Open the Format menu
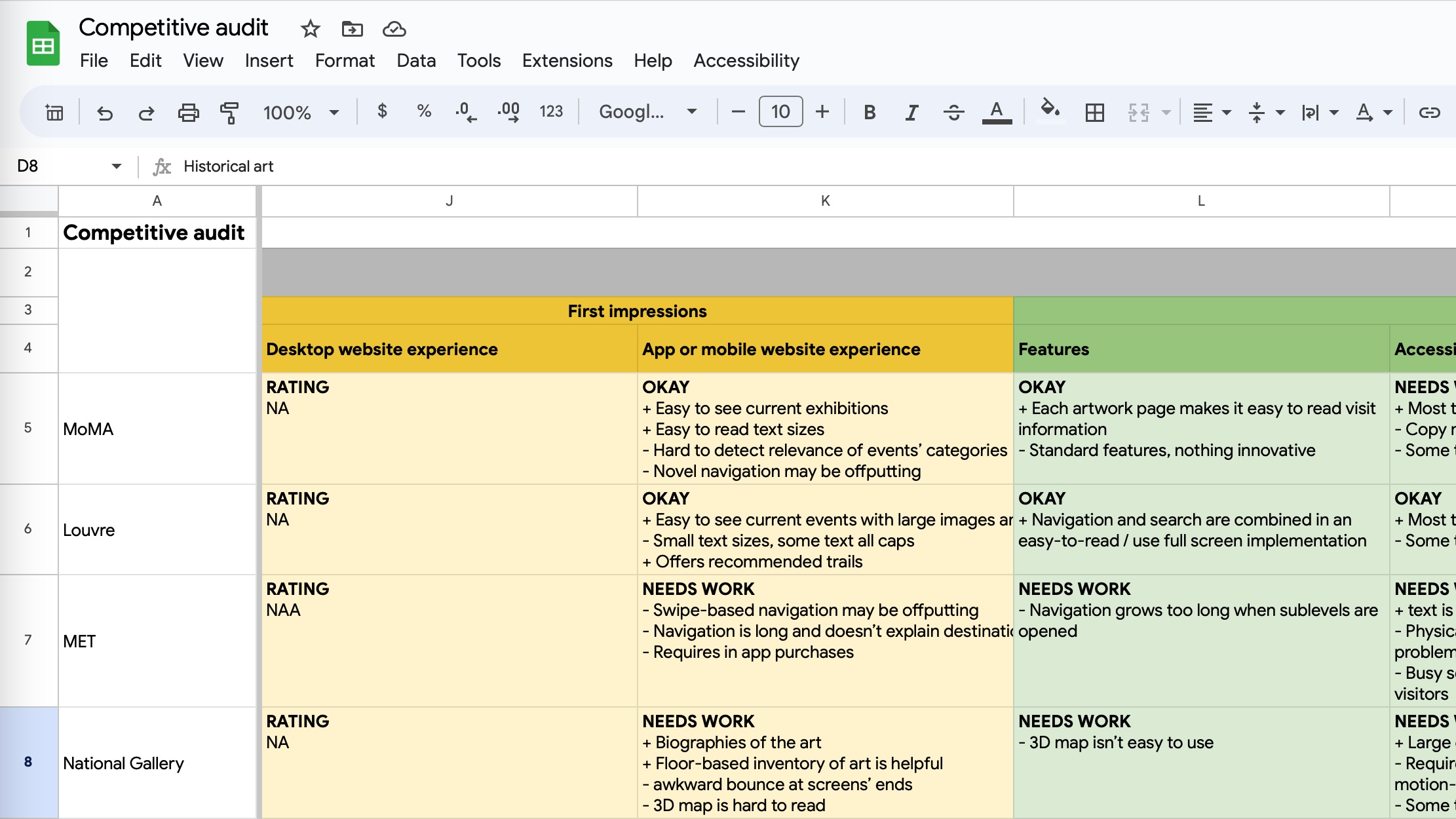 tap(345, 61)
